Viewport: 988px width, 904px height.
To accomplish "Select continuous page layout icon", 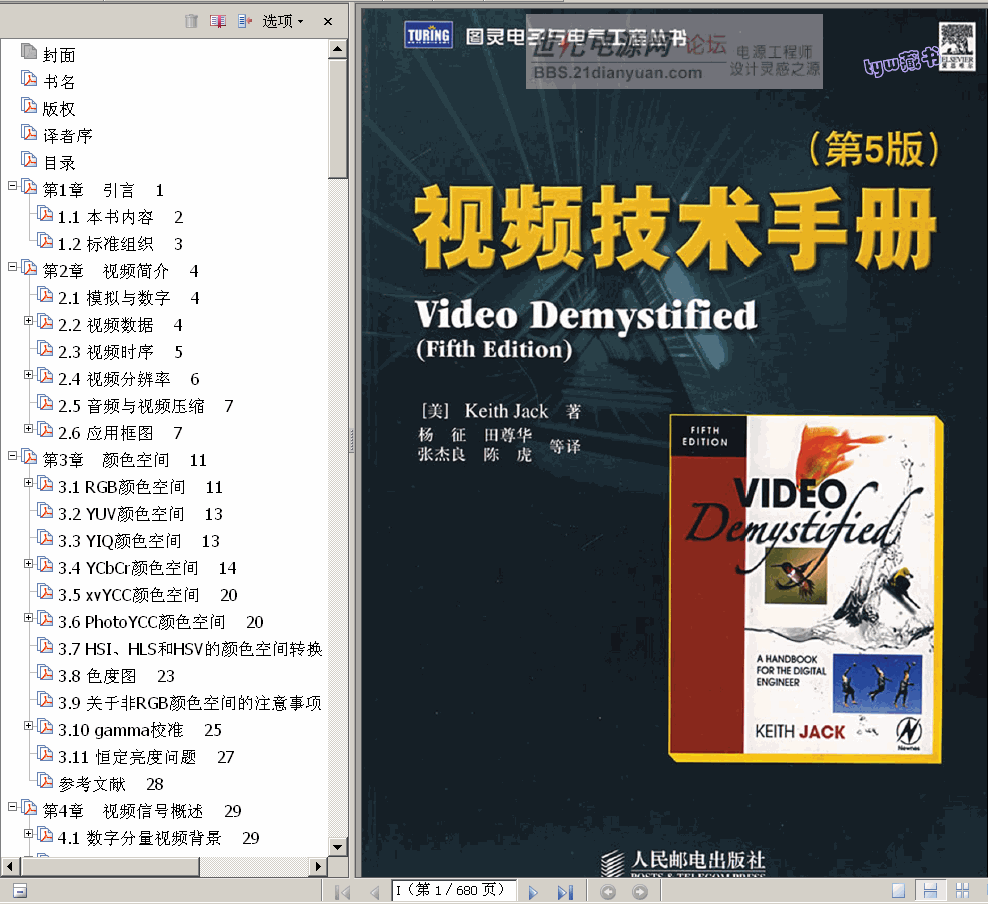I will point(930,891).
